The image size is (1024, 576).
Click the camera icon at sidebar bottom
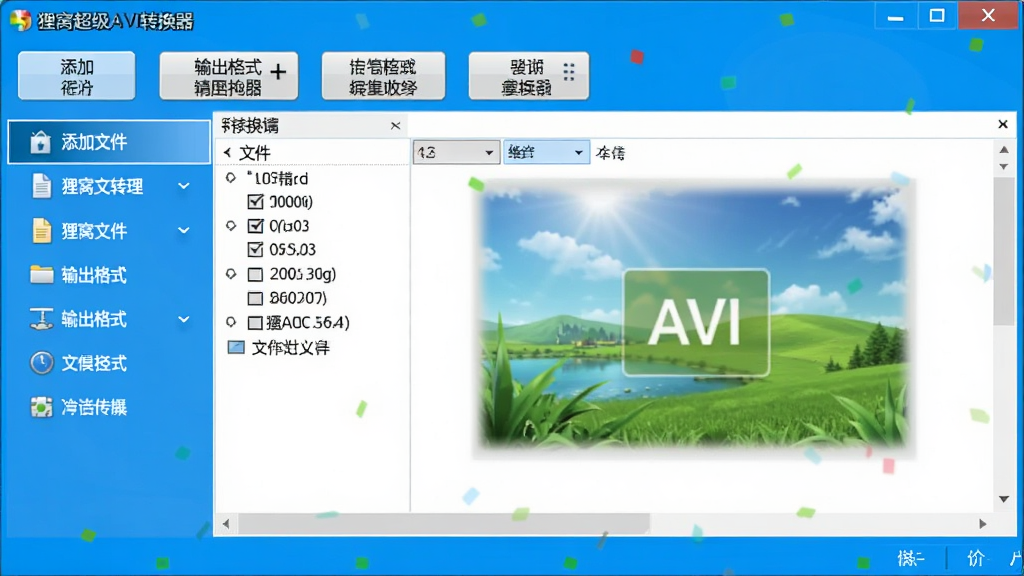coord(41,407)
